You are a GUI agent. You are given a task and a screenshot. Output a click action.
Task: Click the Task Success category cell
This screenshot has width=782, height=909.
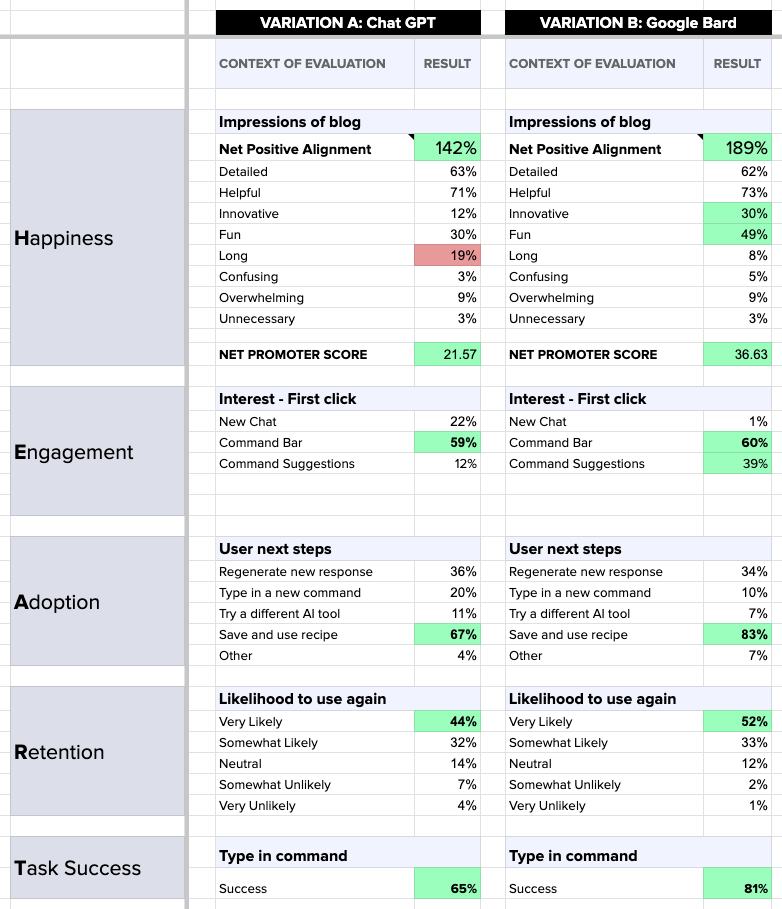click(x=98, y=868)
